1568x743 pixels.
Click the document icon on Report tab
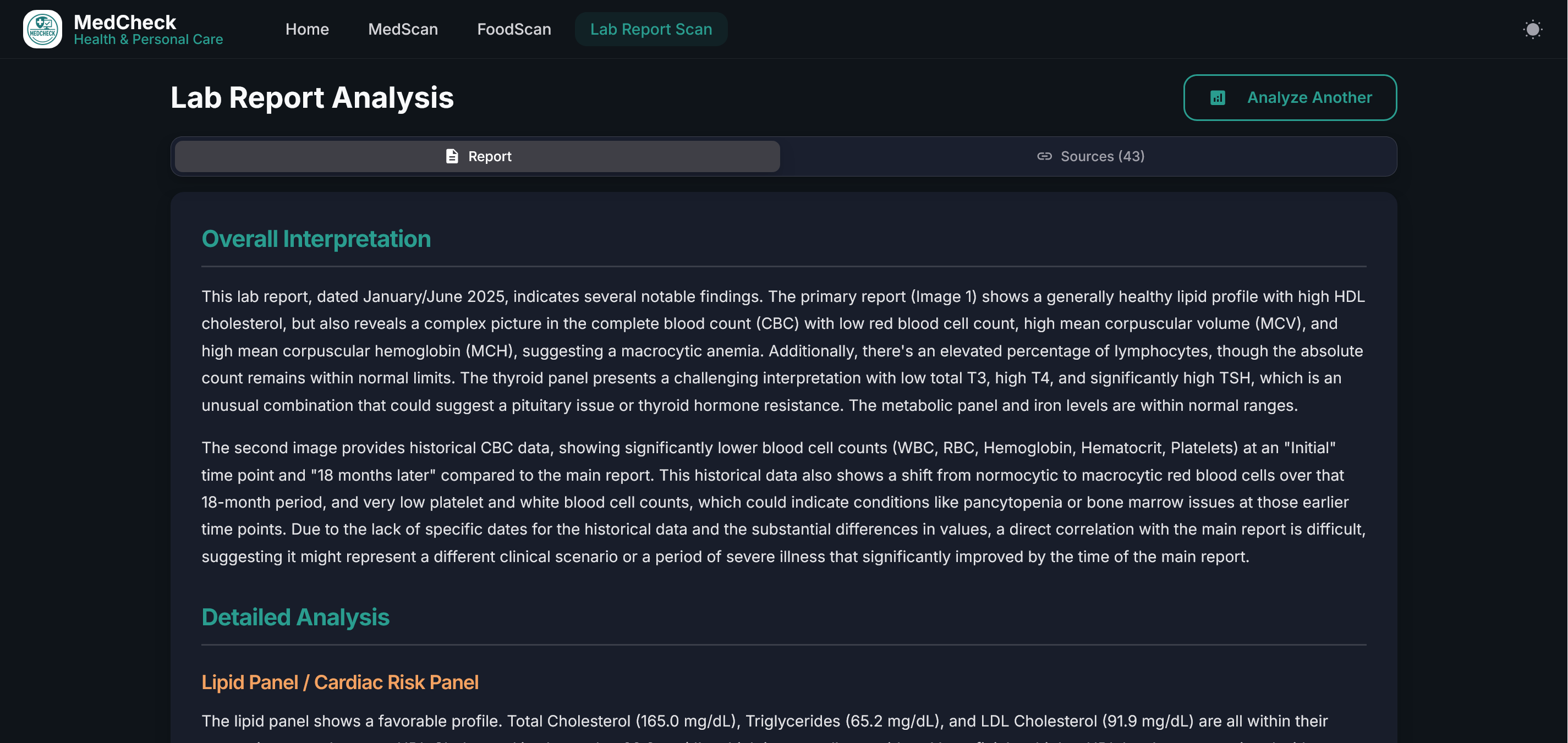(452, 156)
